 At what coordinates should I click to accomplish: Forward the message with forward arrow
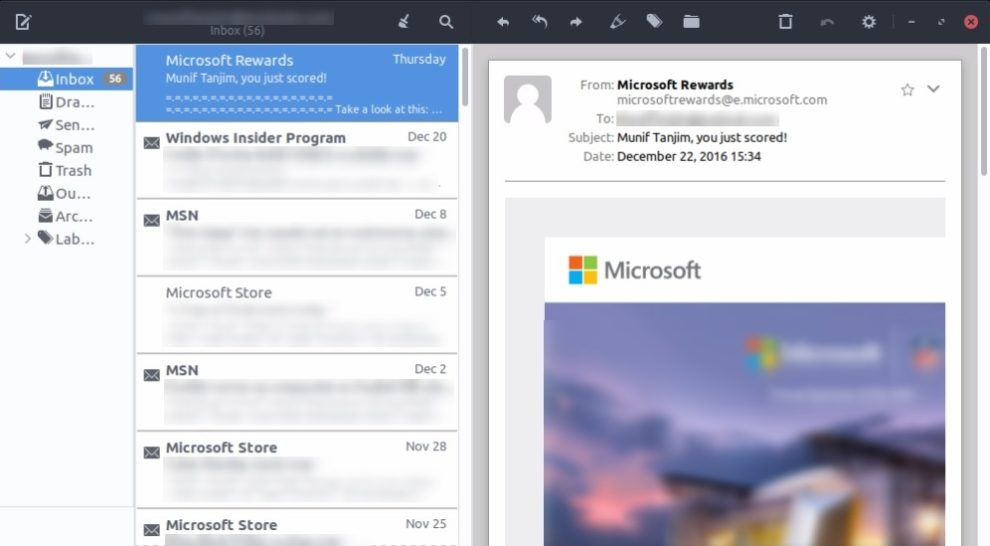(x=576, y=22)
